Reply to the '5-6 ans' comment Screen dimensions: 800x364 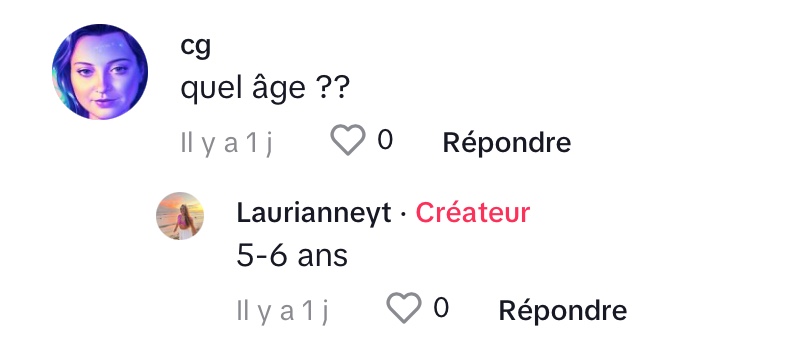563,310
